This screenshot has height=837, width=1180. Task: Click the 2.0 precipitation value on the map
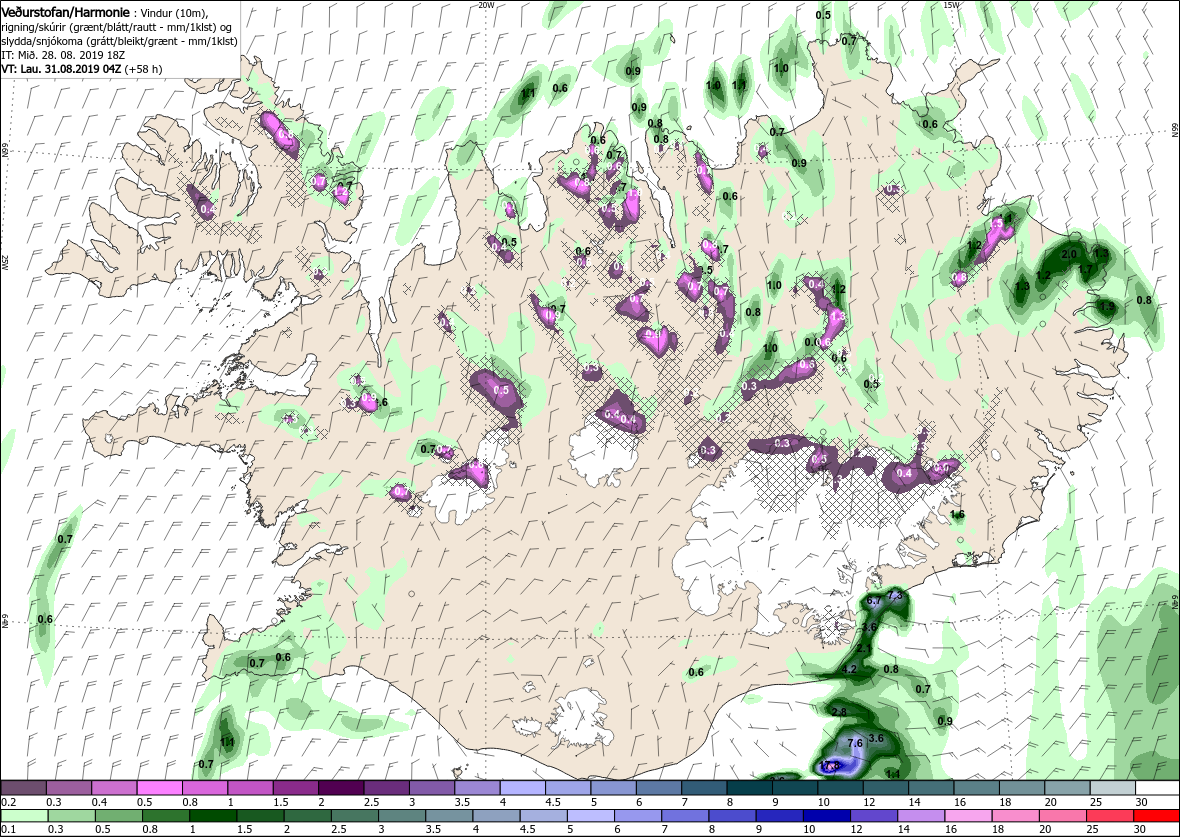click(1069, 254)
